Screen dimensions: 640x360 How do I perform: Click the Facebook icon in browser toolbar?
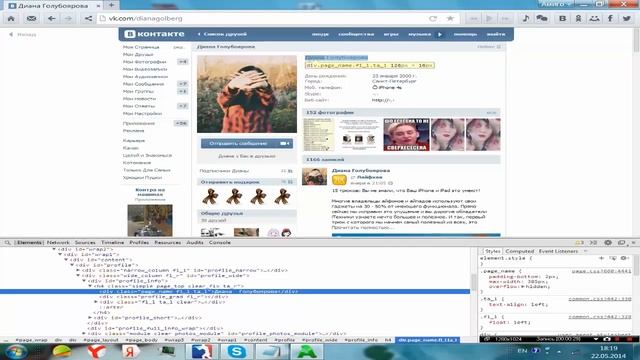610,18
